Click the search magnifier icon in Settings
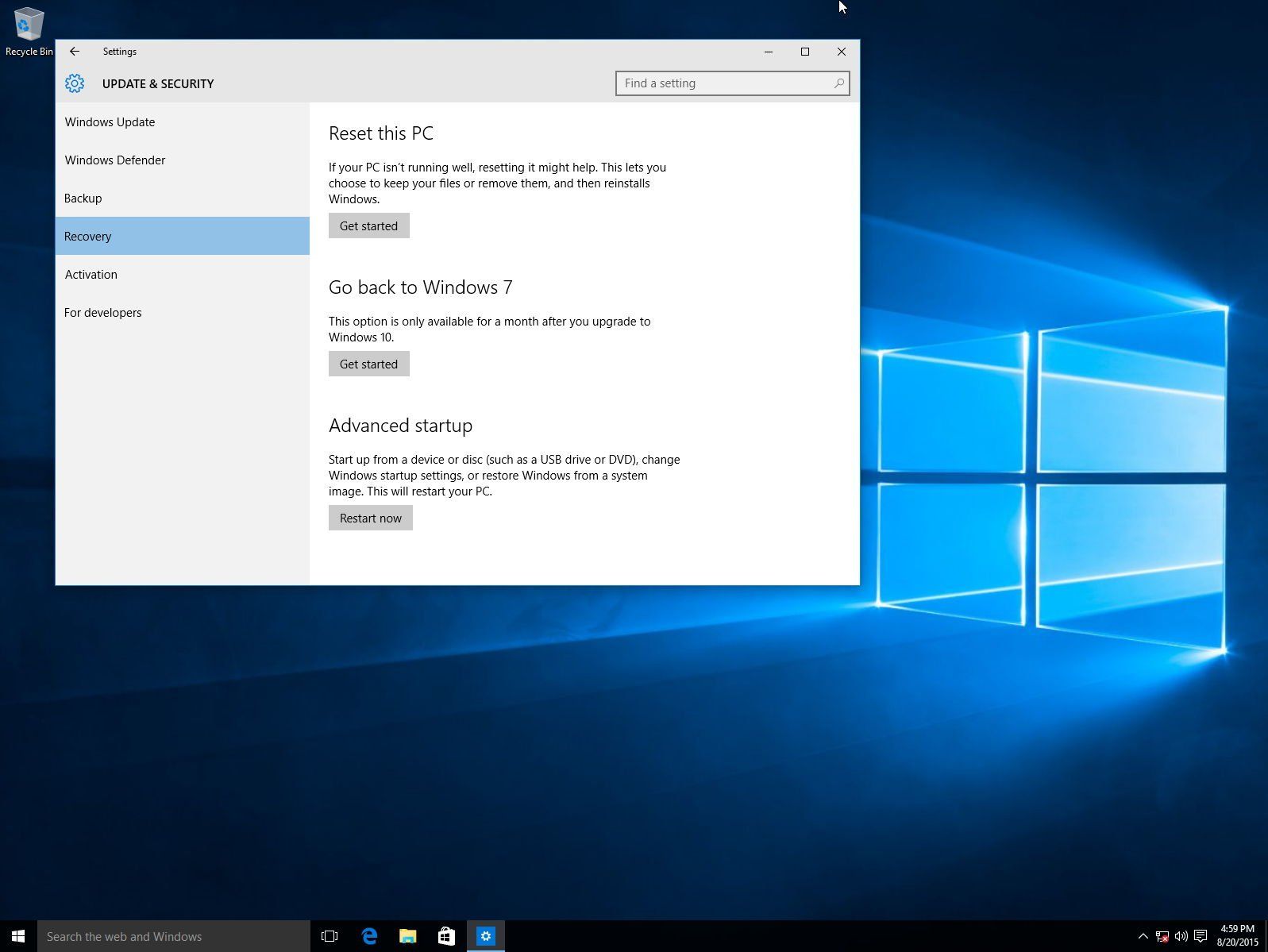The image size is (1268, 952). 838,83
